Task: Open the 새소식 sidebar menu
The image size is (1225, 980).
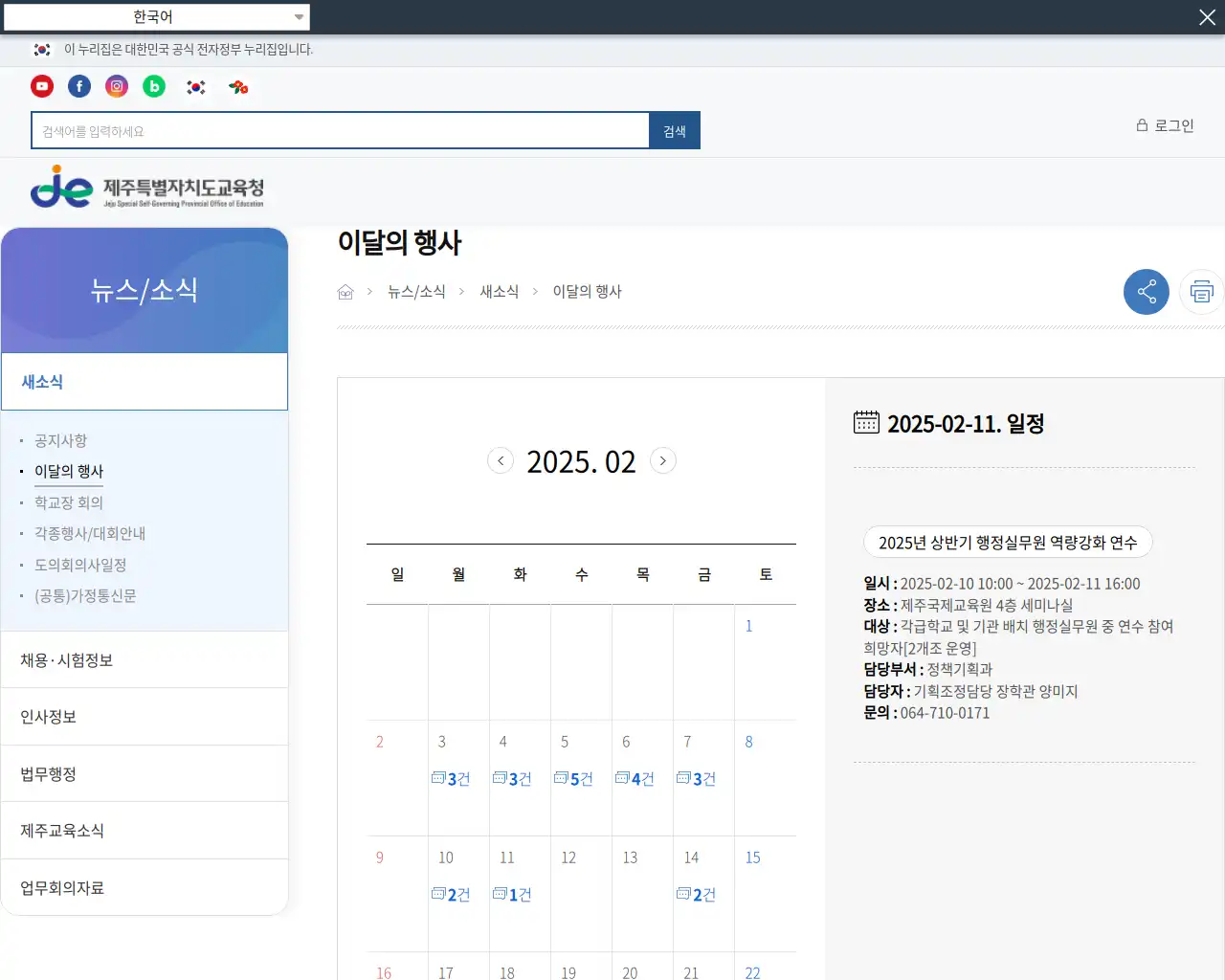Action: (145, 382)
